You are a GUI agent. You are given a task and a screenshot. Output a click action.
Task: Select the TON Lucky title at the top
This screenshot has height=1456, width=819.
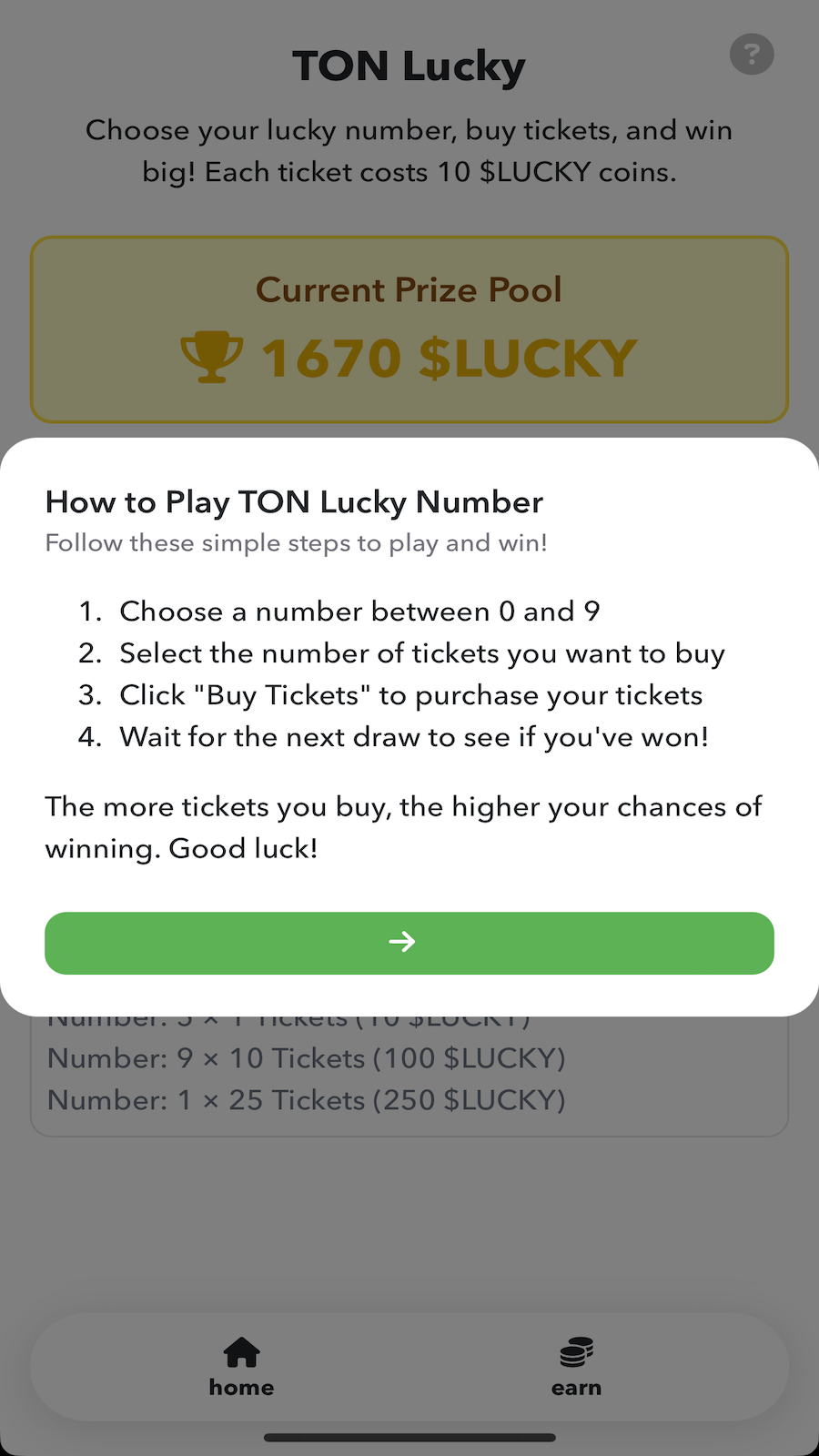pyautogui.click(x=409, y=65)
